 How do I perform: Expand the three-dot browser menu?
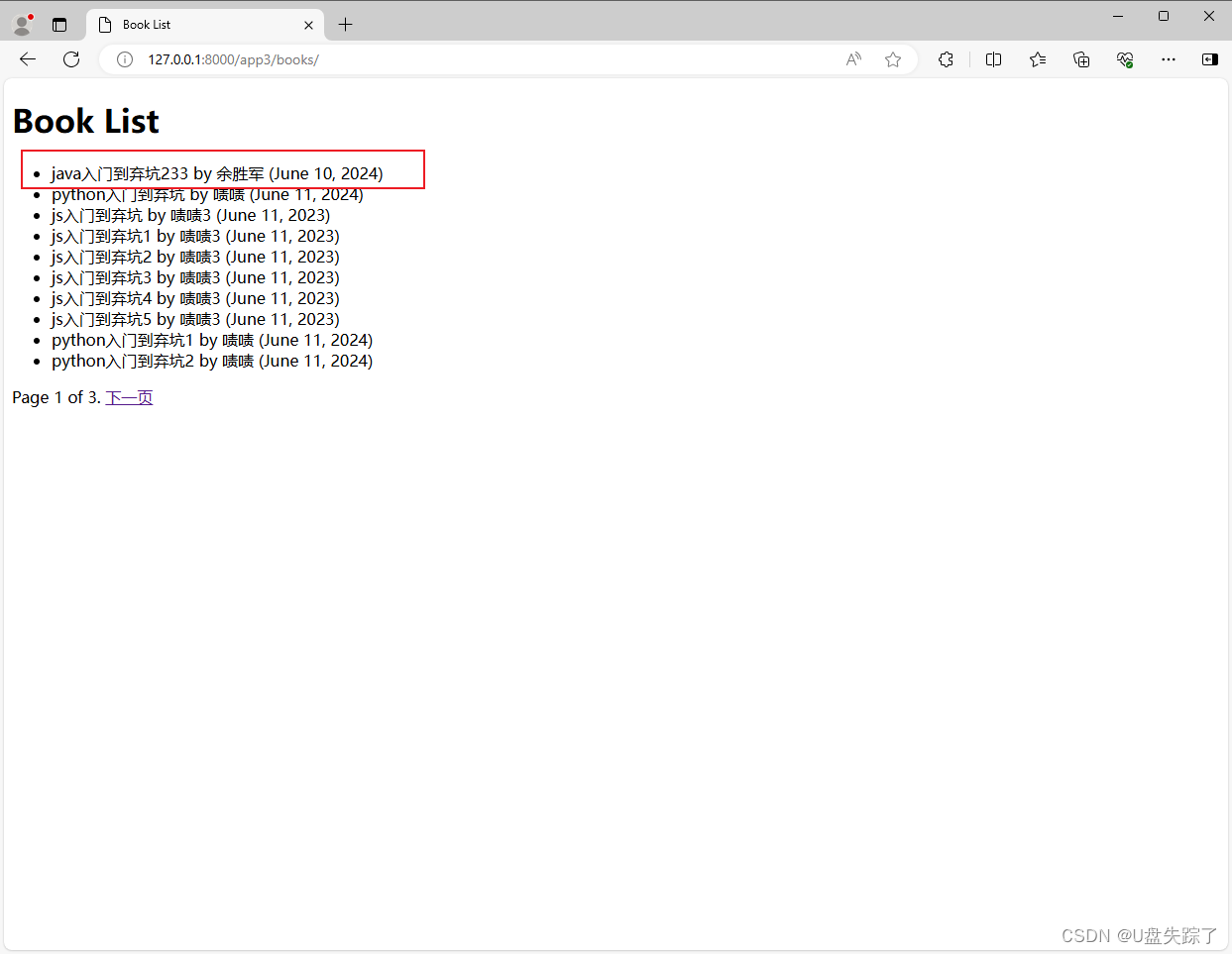pos(1168,59)
